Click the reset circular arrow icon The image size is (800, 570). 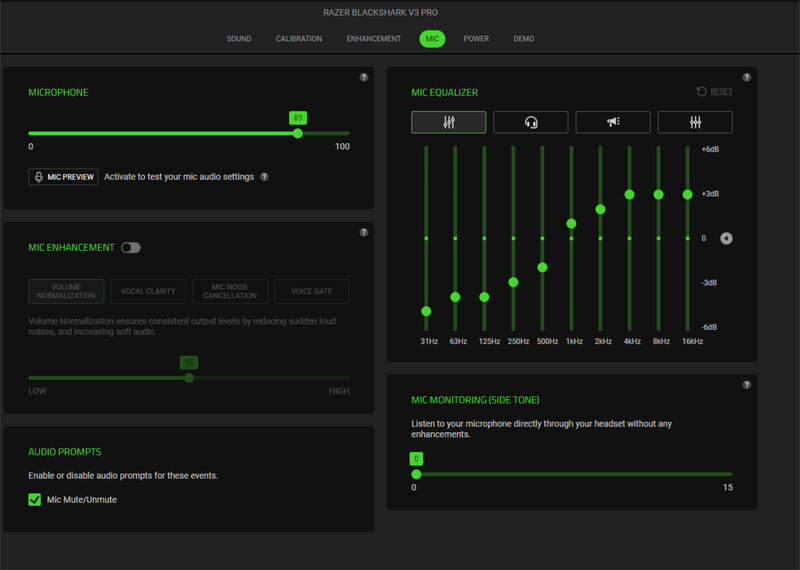click(702, 91)
